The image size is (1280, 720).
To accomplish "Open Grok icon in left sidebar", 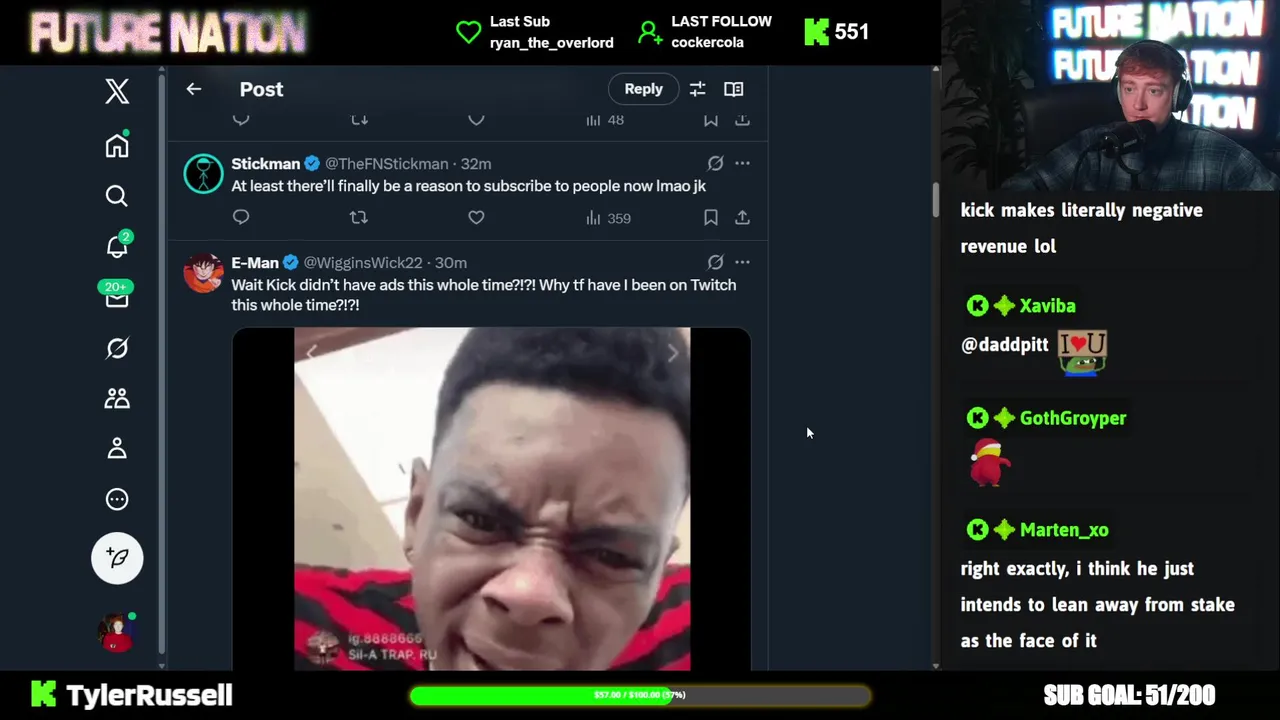I will coord(117,348).
